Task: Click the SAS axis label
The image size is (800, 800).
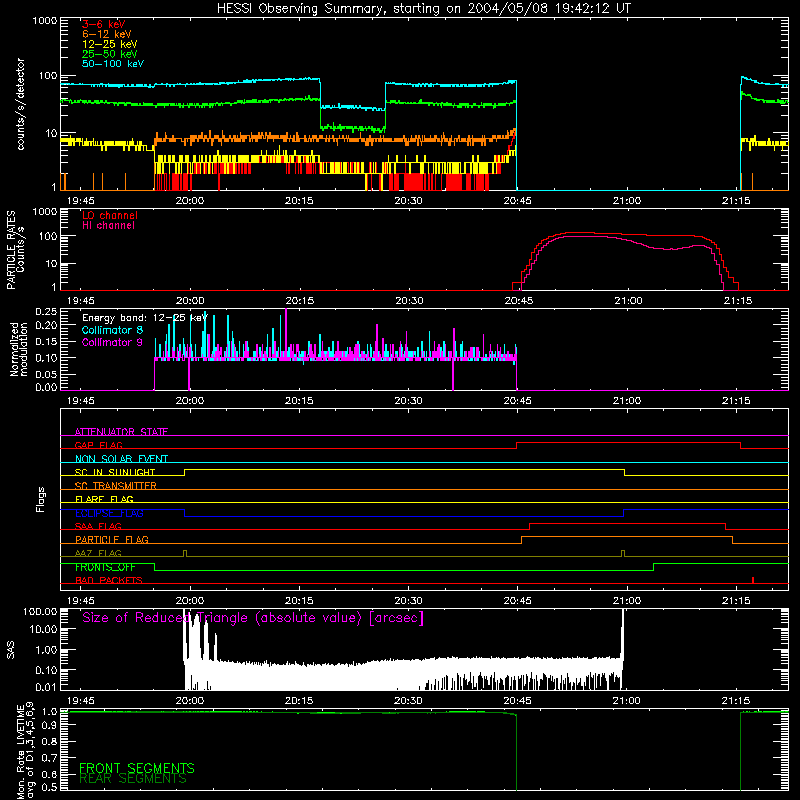Action: coord(11,649)
